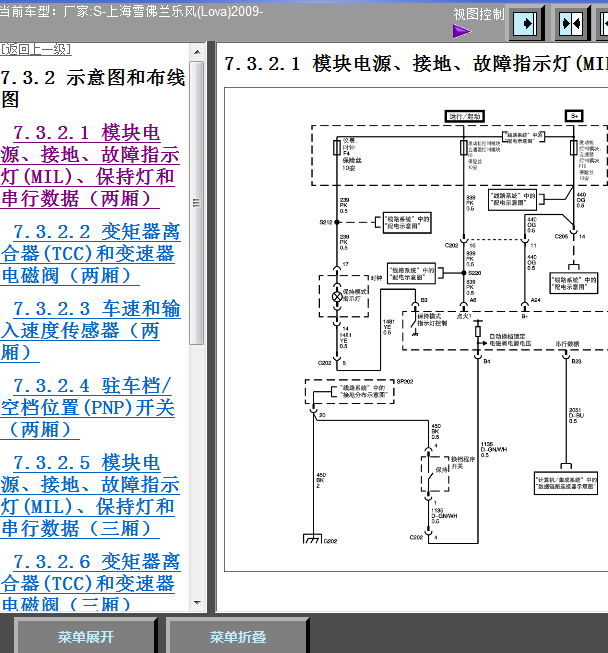Open section 7.3.2.2 变矩器离合器 (两厢) link
This screenshot has width=608, height=653.
(90, 254)
